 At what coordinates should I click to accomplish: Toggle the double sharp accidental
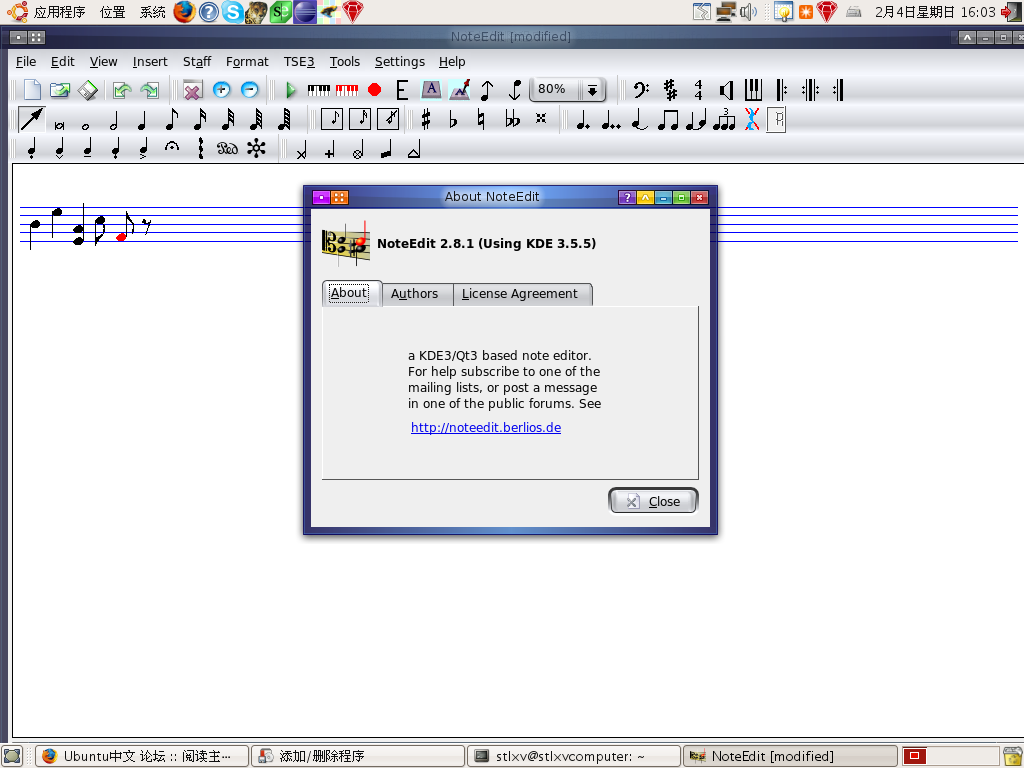(x=541, y=118)
